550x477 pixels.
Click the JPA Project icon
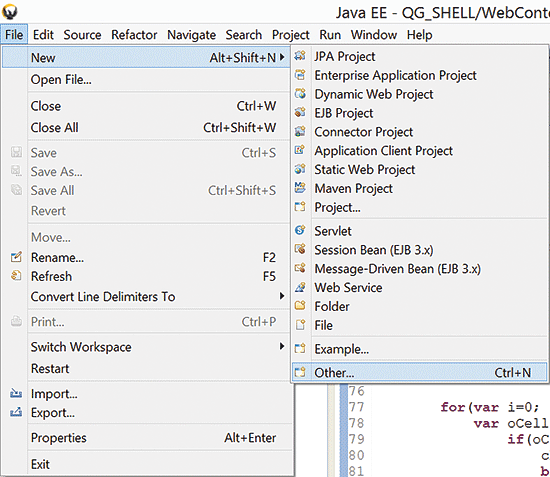(300, 56)
